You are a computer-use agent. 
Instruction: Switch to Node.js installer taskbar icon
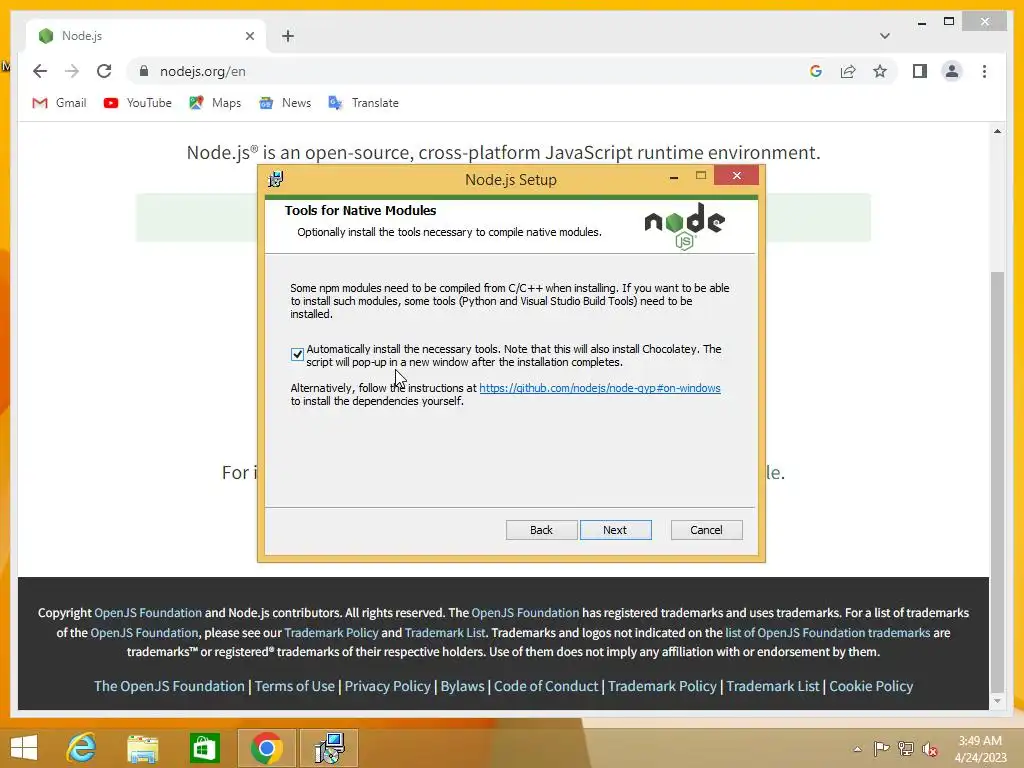tap(329, 748)
